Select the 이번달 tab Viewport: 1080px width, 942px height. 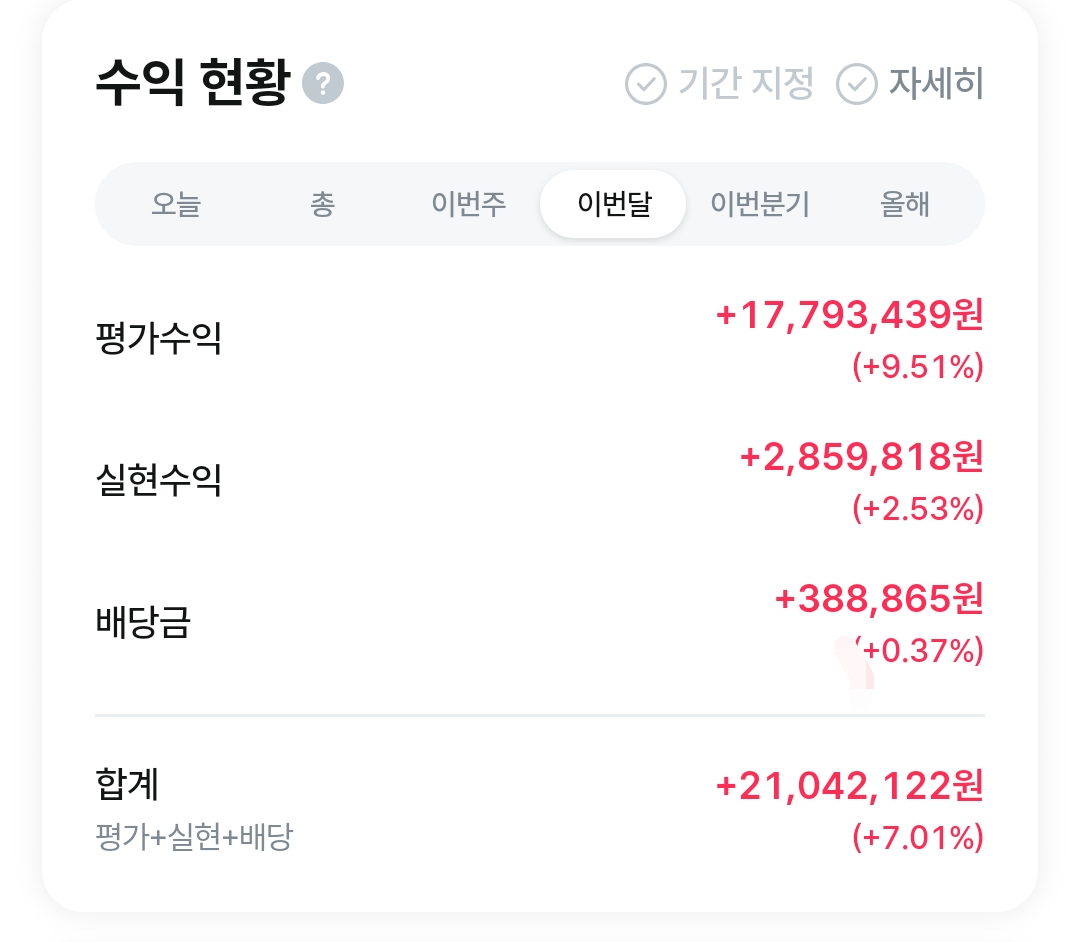tap(613, 205)
